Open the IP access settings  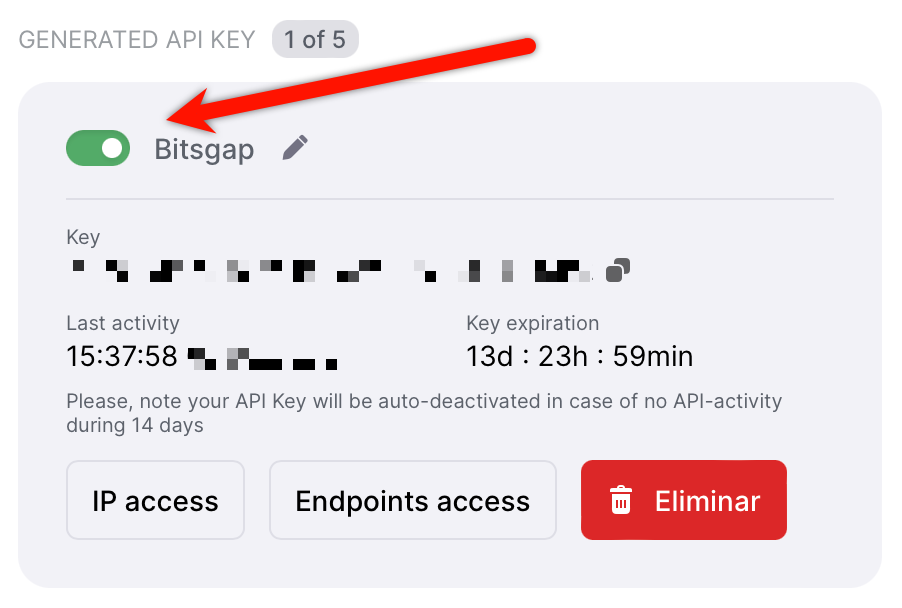coord(155,500)
